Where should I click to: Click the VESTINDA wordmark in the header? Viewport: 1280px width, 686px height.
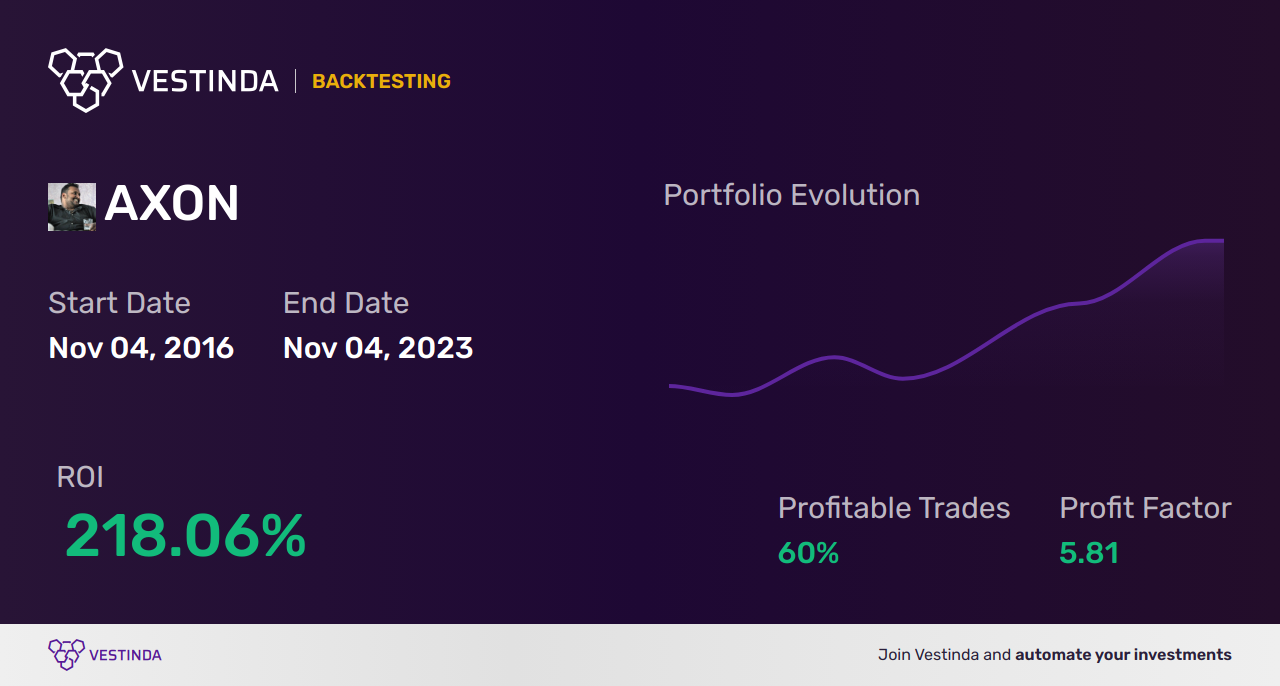point(205,81)
